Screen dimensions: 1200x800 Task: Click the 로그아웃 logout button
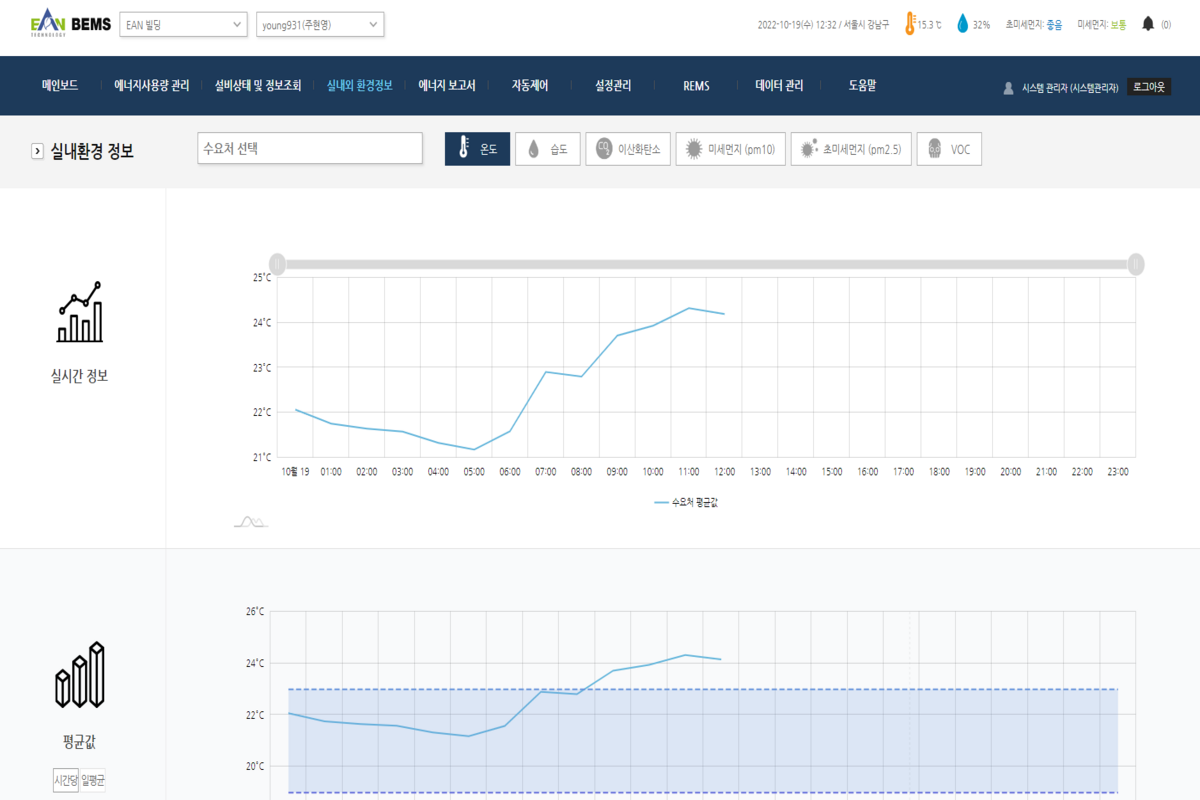(x=1149, y=87)
